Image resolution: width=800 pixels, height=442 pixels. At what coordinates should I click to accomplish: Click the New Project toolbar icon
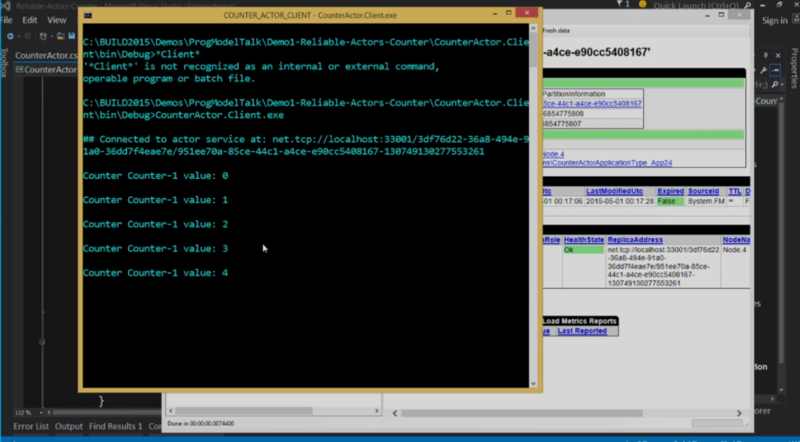click(43, 36)
